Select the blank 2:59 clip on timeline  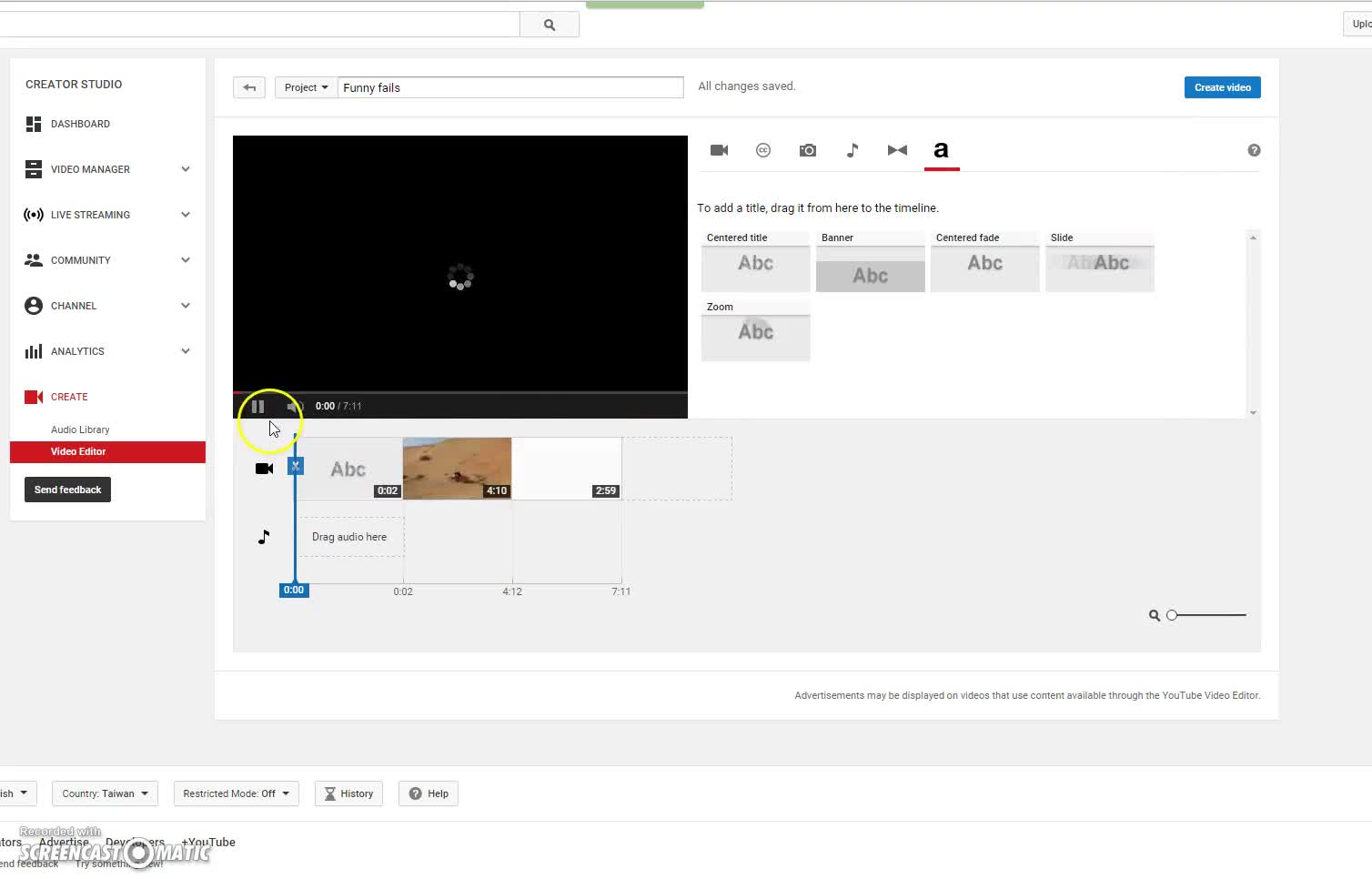[x=567, y=469]
